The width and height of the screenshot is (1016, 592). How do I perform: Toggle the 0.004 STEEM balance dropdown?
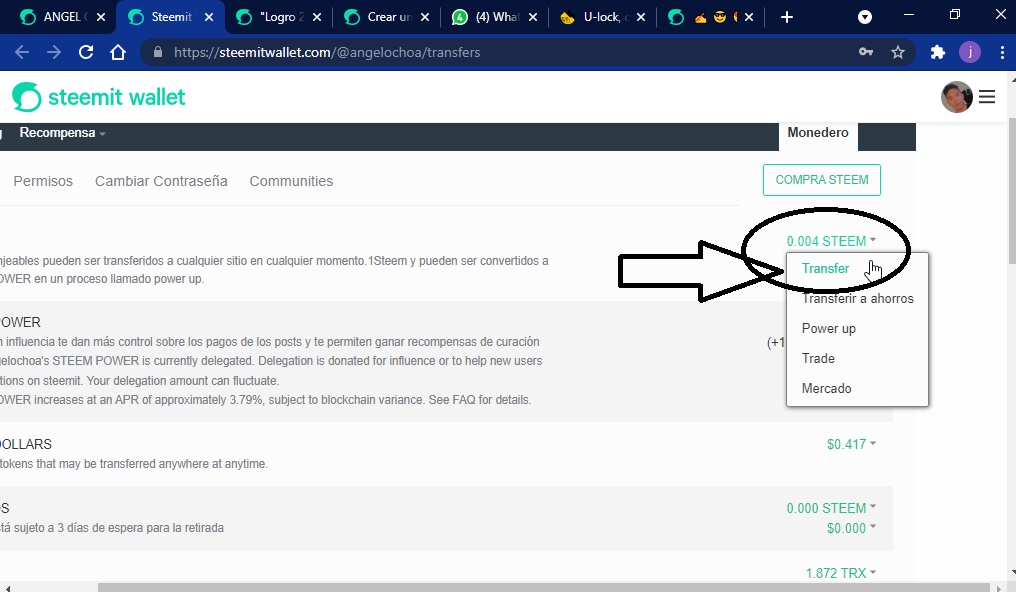[831, 241]
